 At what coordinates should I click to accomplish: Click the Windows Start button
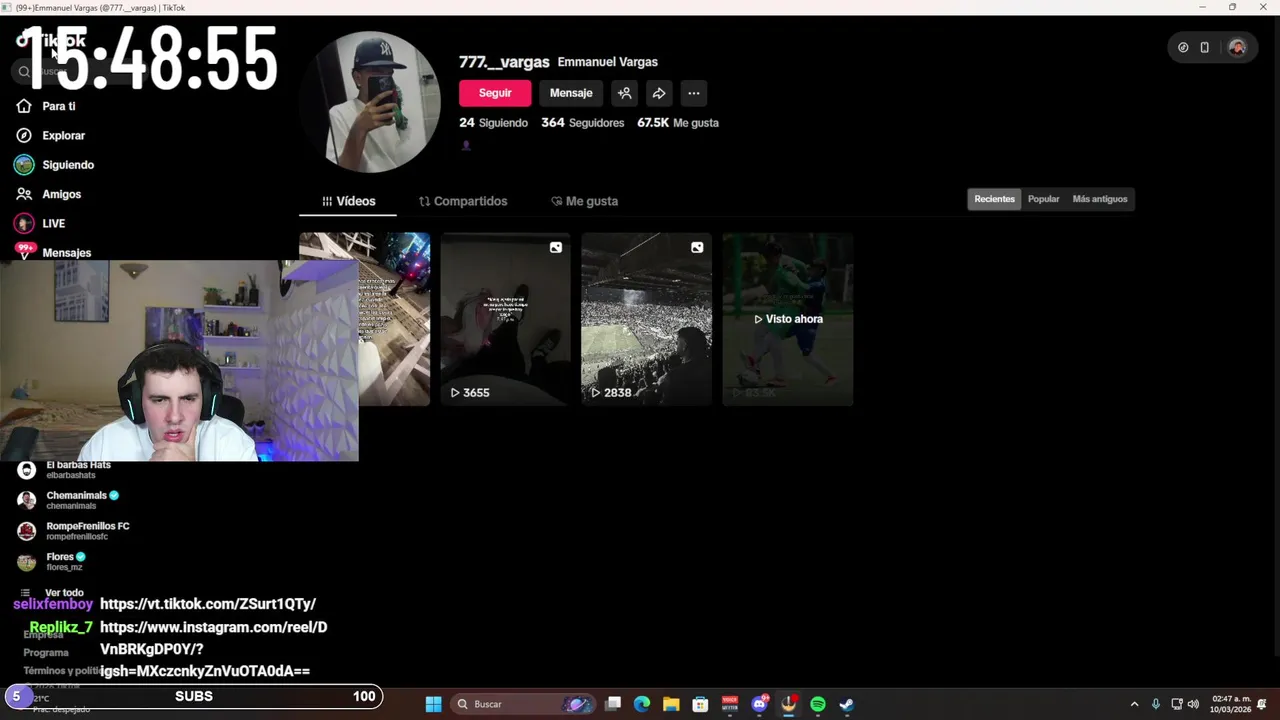tap(433, 704)
